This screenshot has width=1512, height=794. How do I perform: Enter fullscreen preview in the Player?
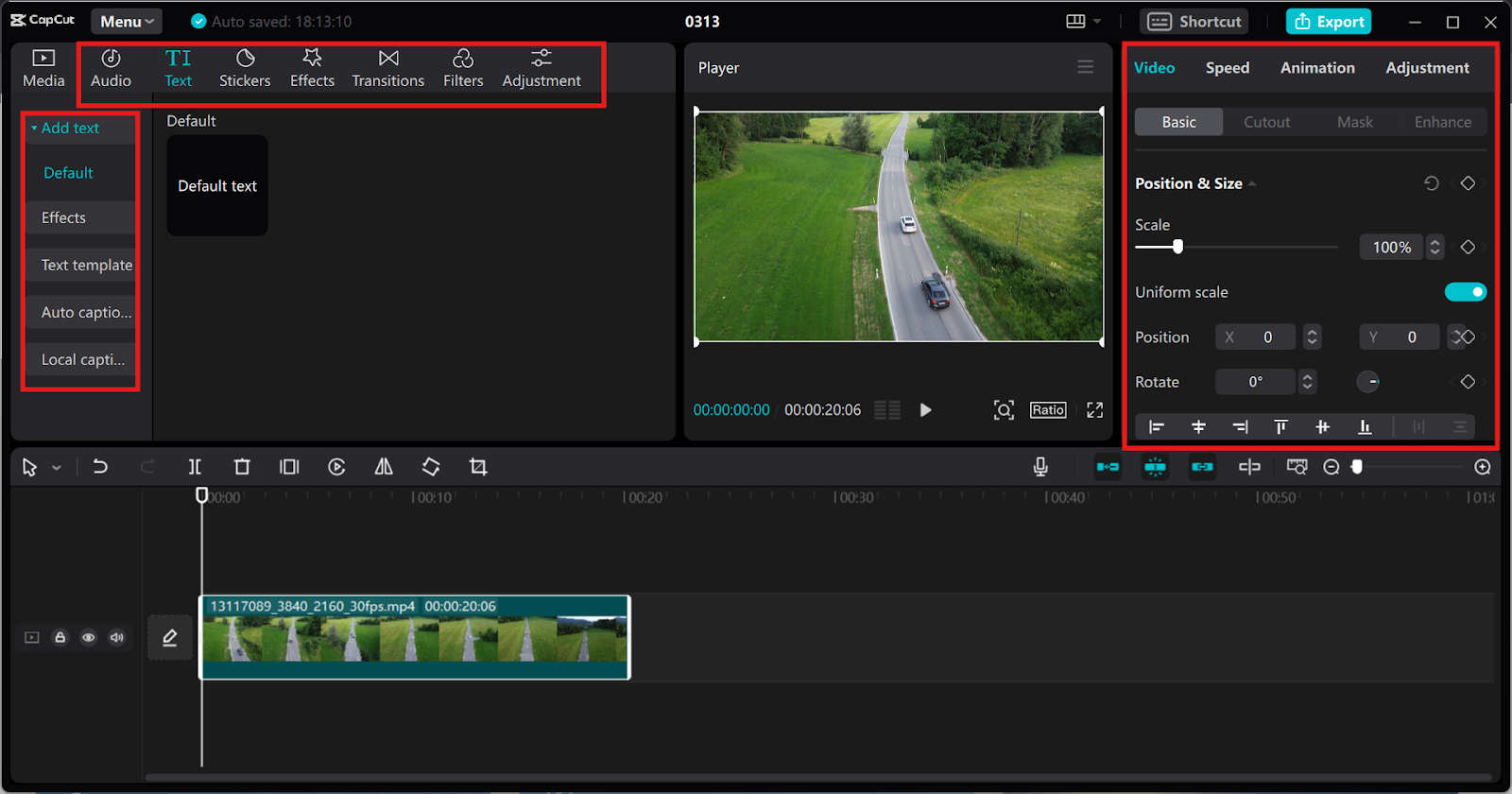click(1094, 410)
